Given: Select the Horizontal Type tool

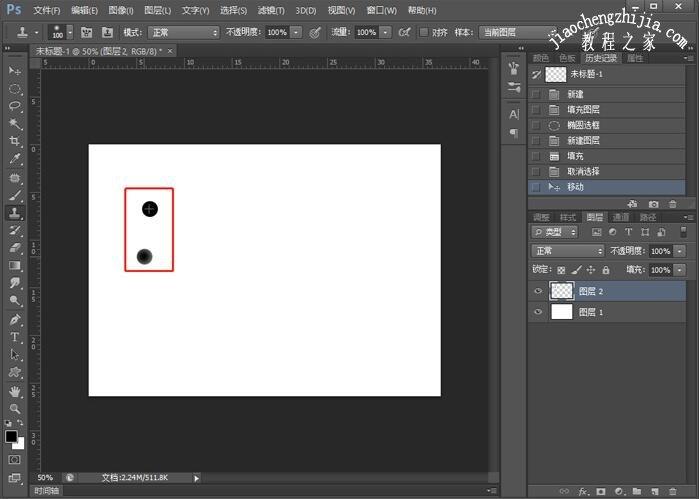Looking at the screenshot, I should [x=15, y=337].
